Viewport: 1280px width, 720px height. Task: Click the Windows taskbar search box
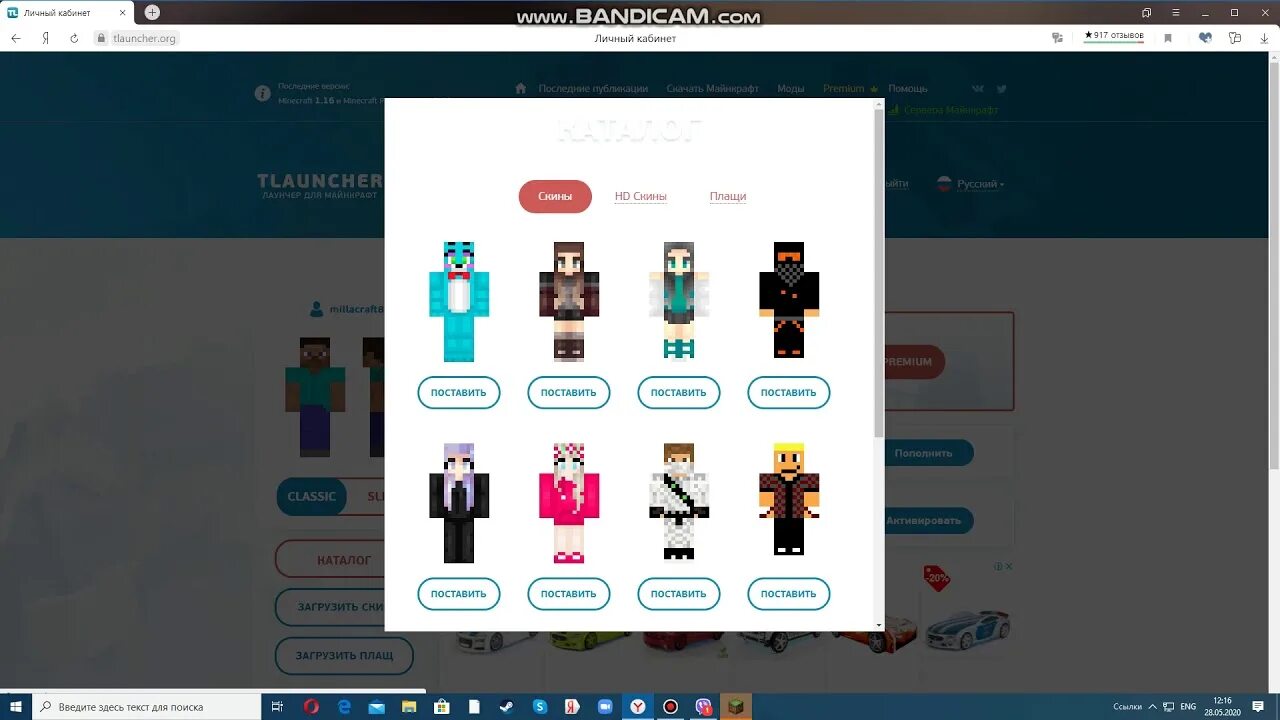coord(146,706)
